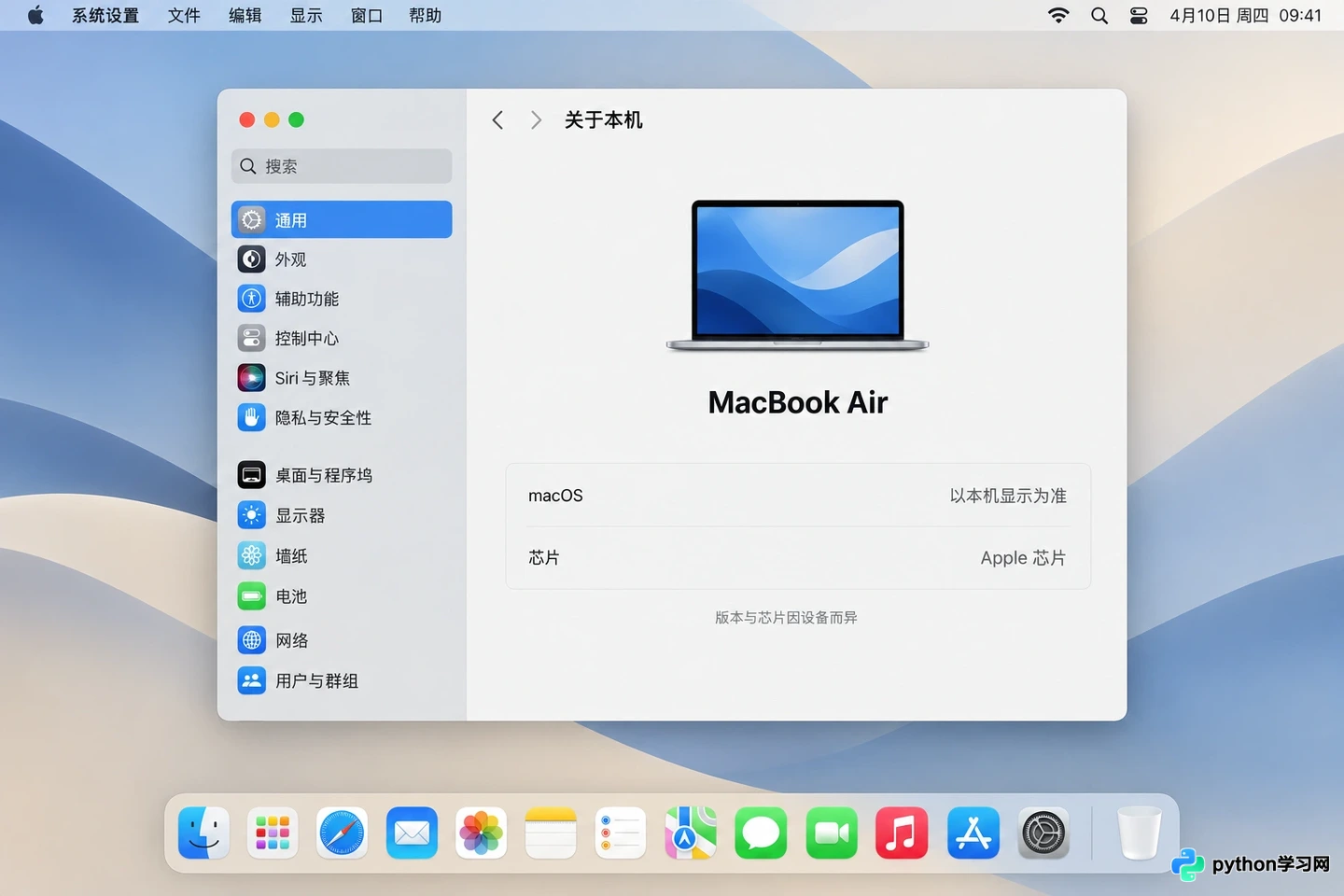The image size is (1344, 896).
Task: Click the Wi-Fi status icon
Action: pyautogui.click(x=1058, y=15)
